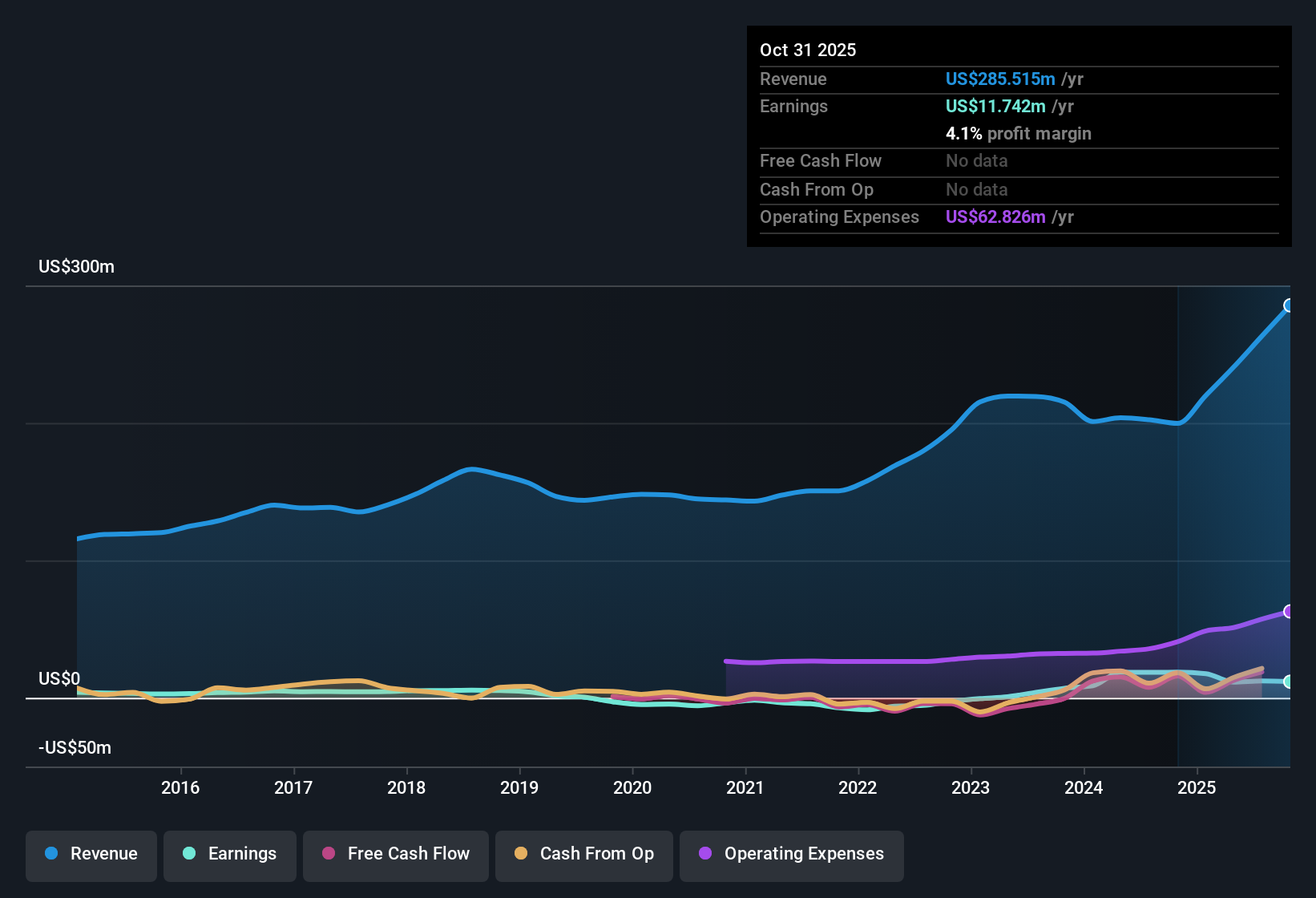Click No data beside Free Cash Flow
This screenshot has width=1316, height=898.
[x=977, y=160]
